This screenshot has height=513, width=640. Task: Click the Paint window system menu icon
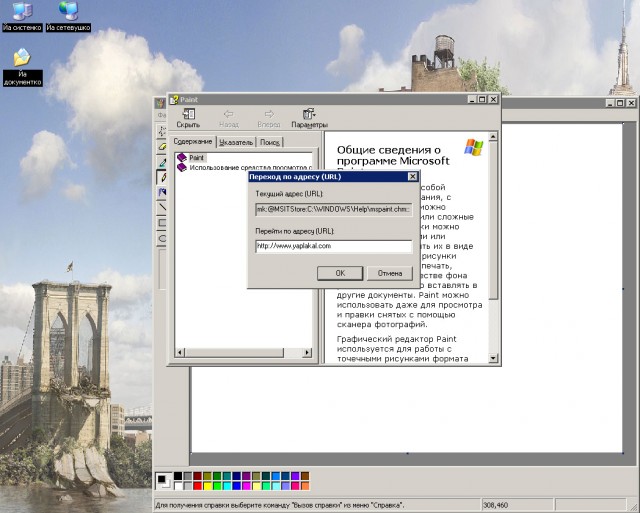[160, 103]
